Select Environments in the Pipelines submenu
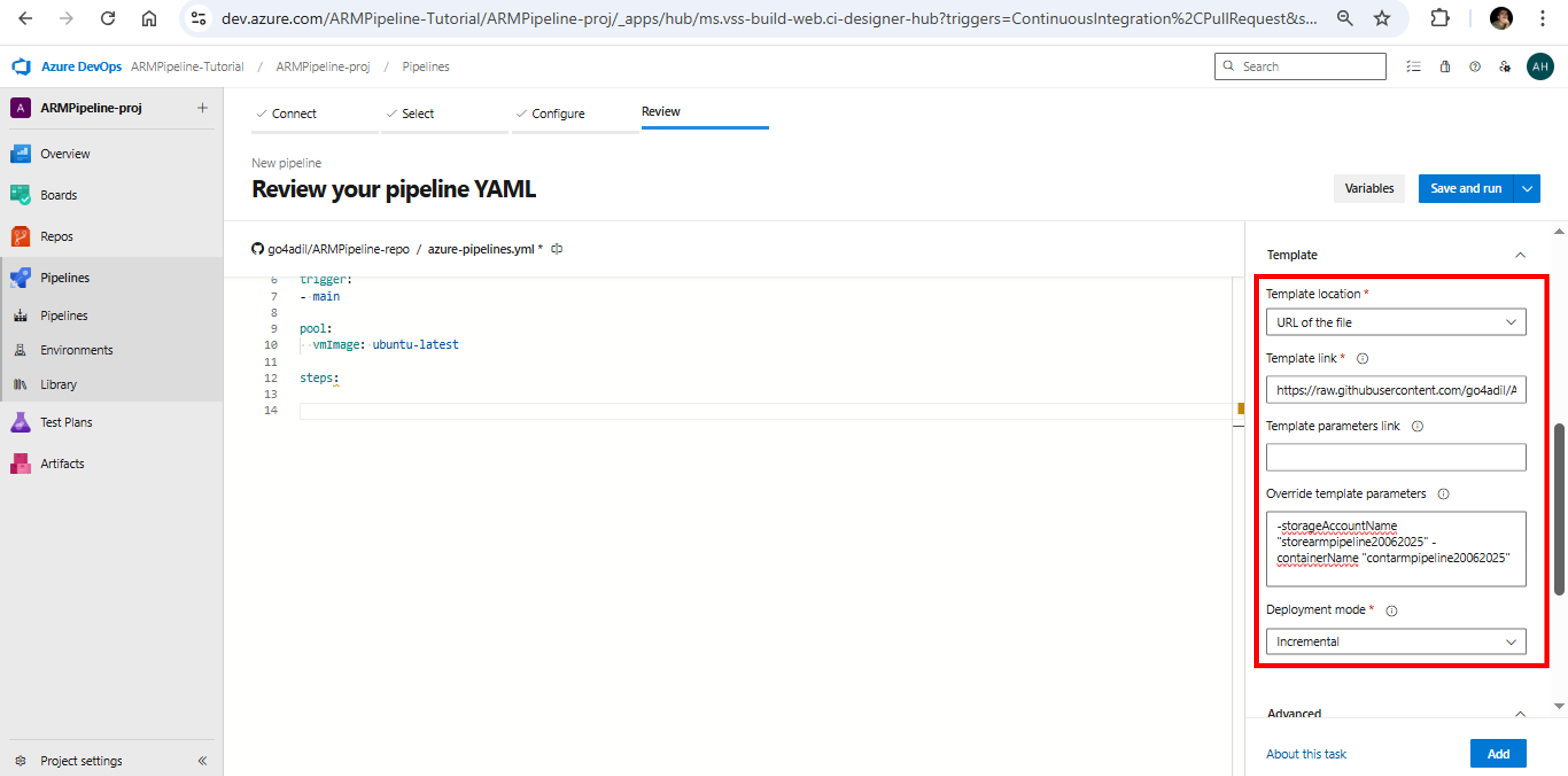 [76, 350]
